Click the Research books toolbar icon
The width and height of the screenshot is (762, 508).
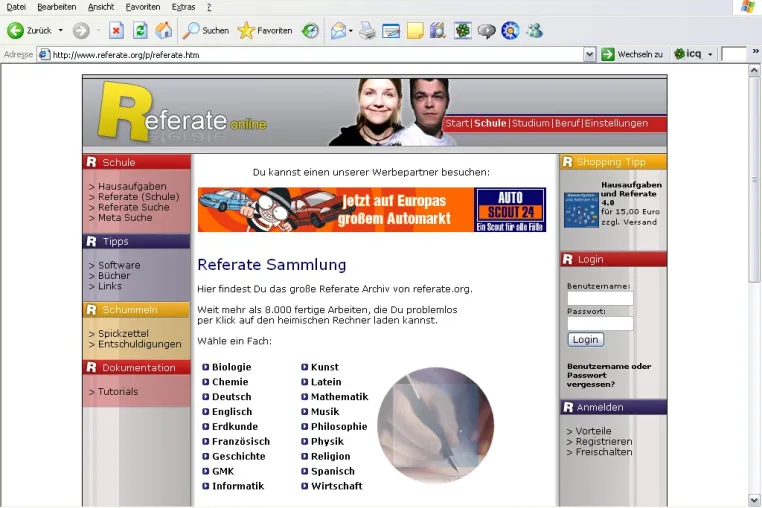pyautogui.click(x=438, y=31)
